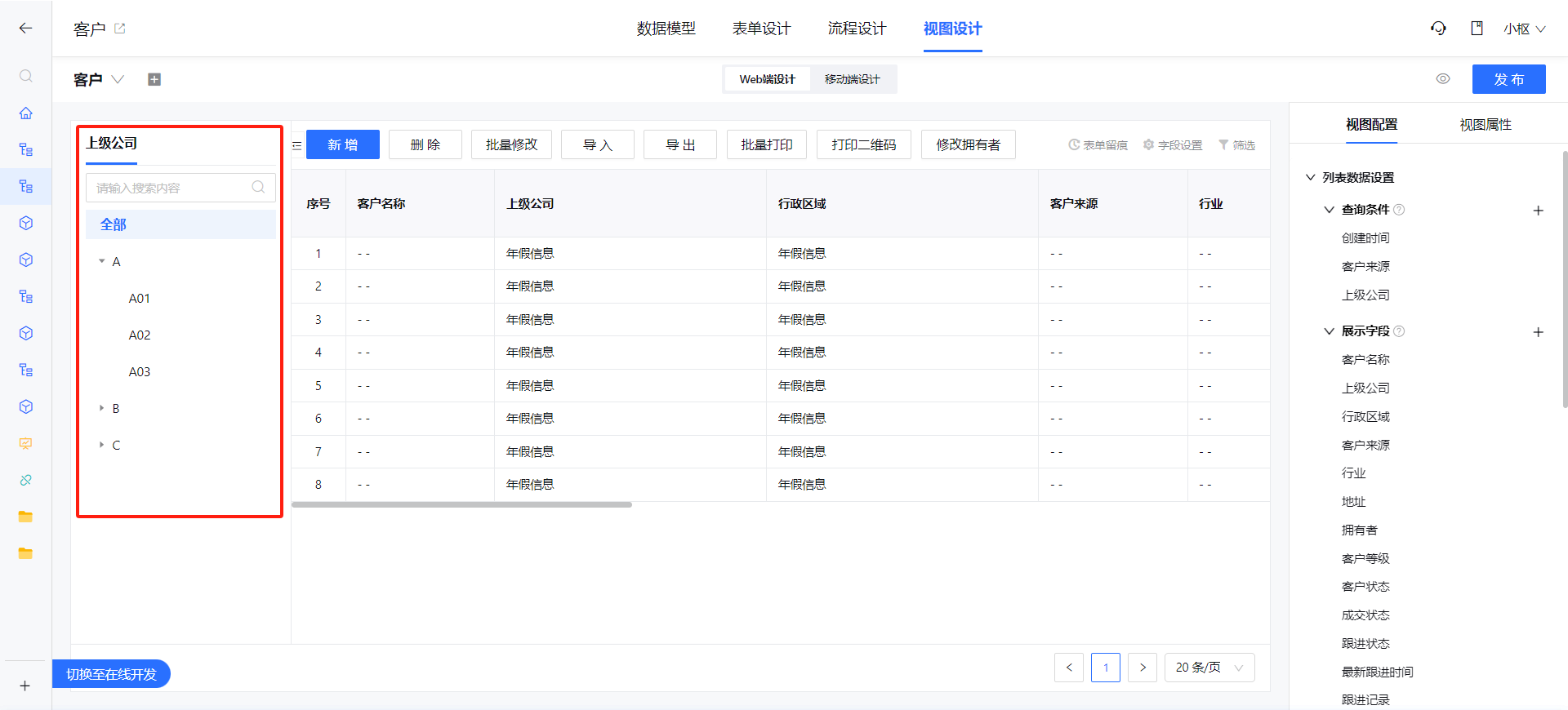Add a query condition with 查询条件 plus icon

click(x=1538, y=211)
